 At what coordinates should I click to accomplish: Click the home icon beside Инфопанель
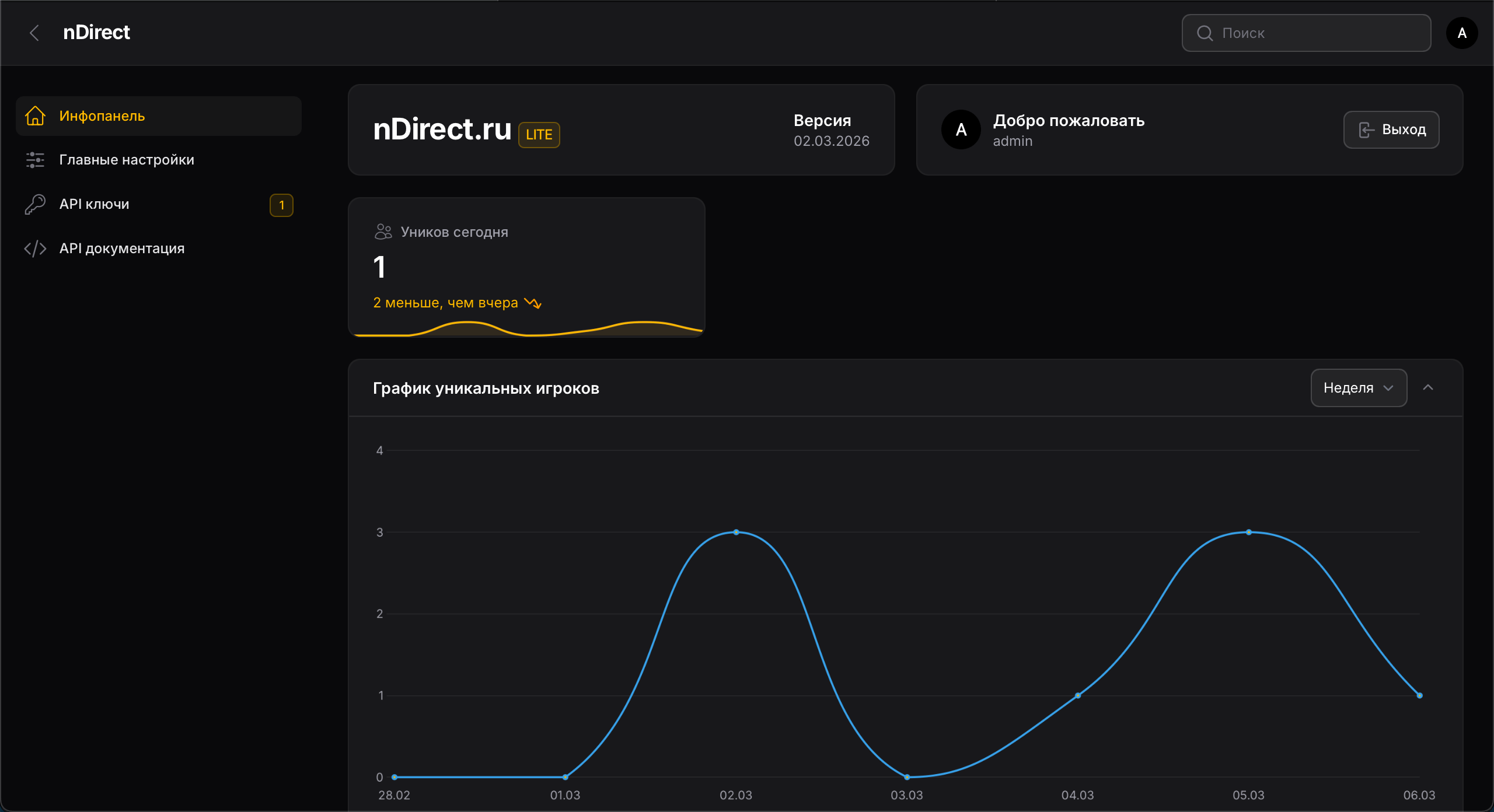35,116
